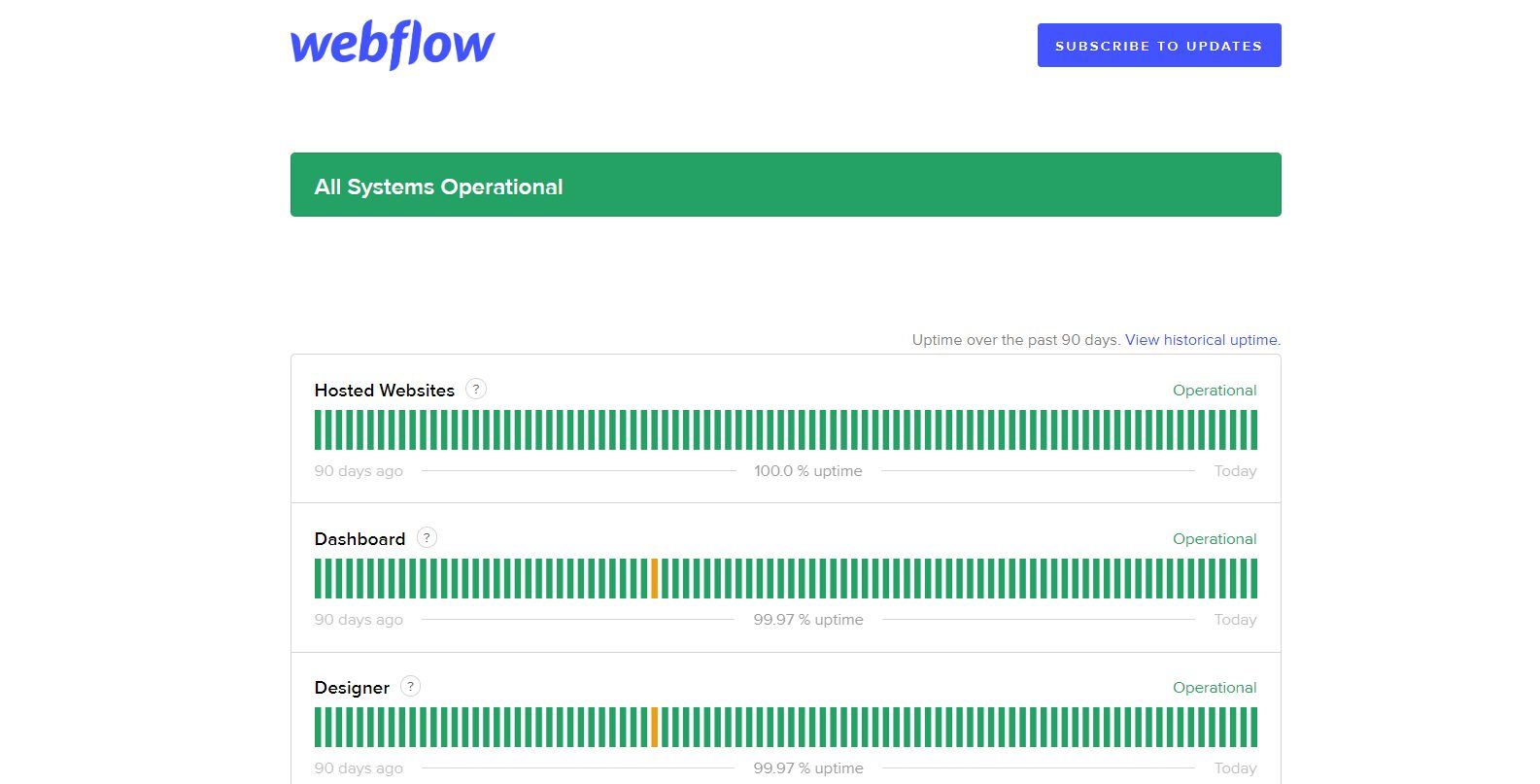1540x784 pixels.
Task: Open Designer help question mark icon
Action: tap(411, 686)
